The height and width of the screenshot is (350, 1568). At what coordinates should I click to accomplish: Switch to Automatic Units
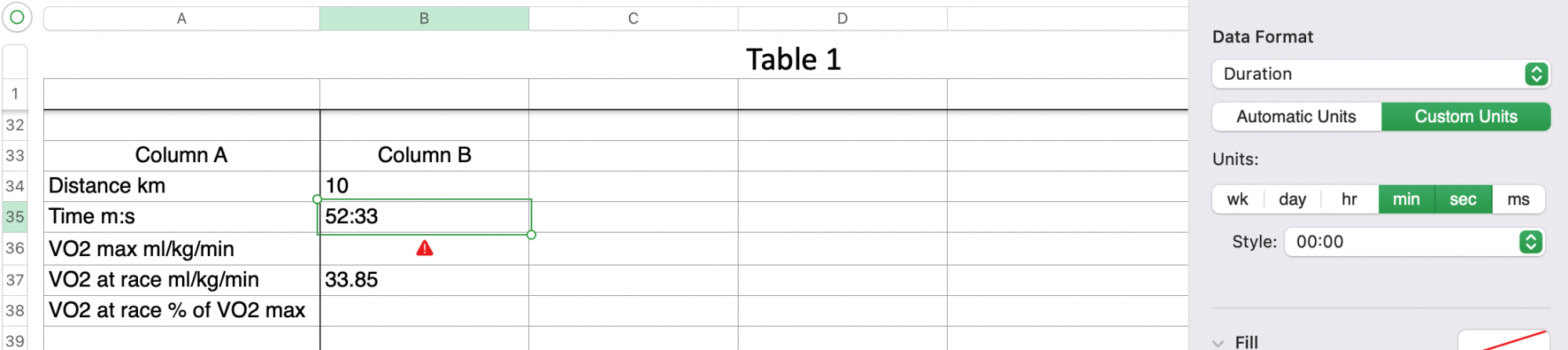[1296, 117]
